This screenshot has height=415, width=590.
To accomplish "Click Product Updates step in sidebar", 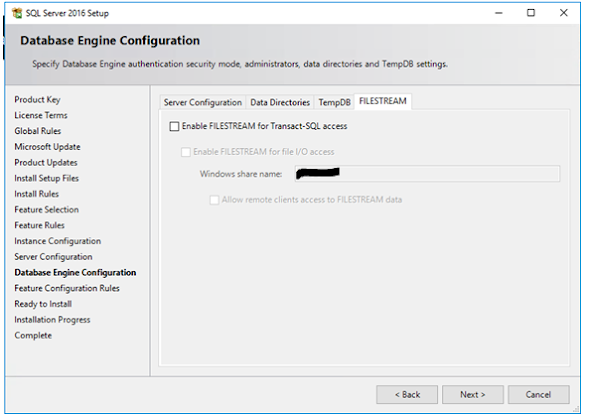I will [x=46, y=163].
